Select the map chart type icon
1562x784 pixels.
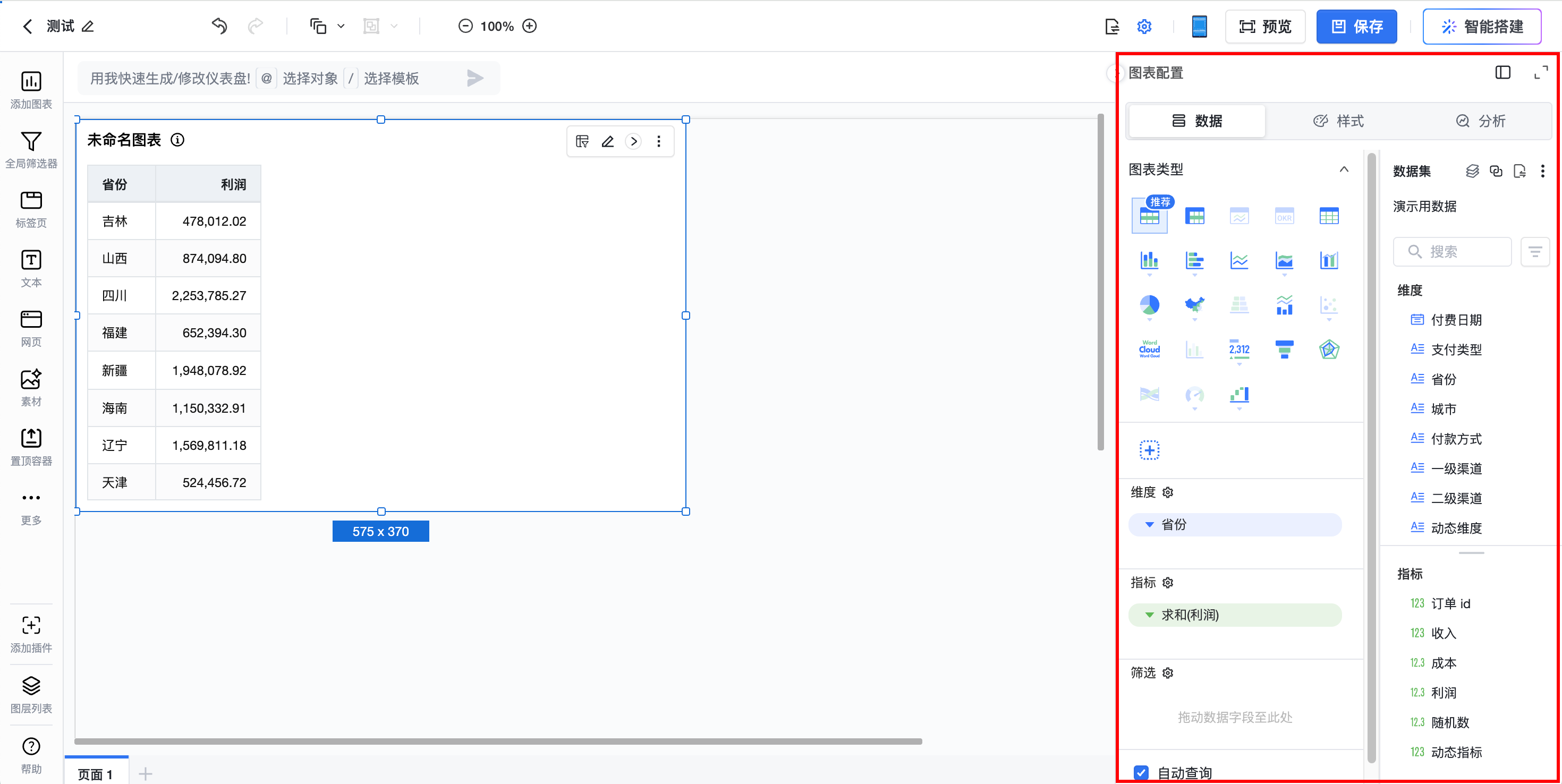tap(1194, 305)
